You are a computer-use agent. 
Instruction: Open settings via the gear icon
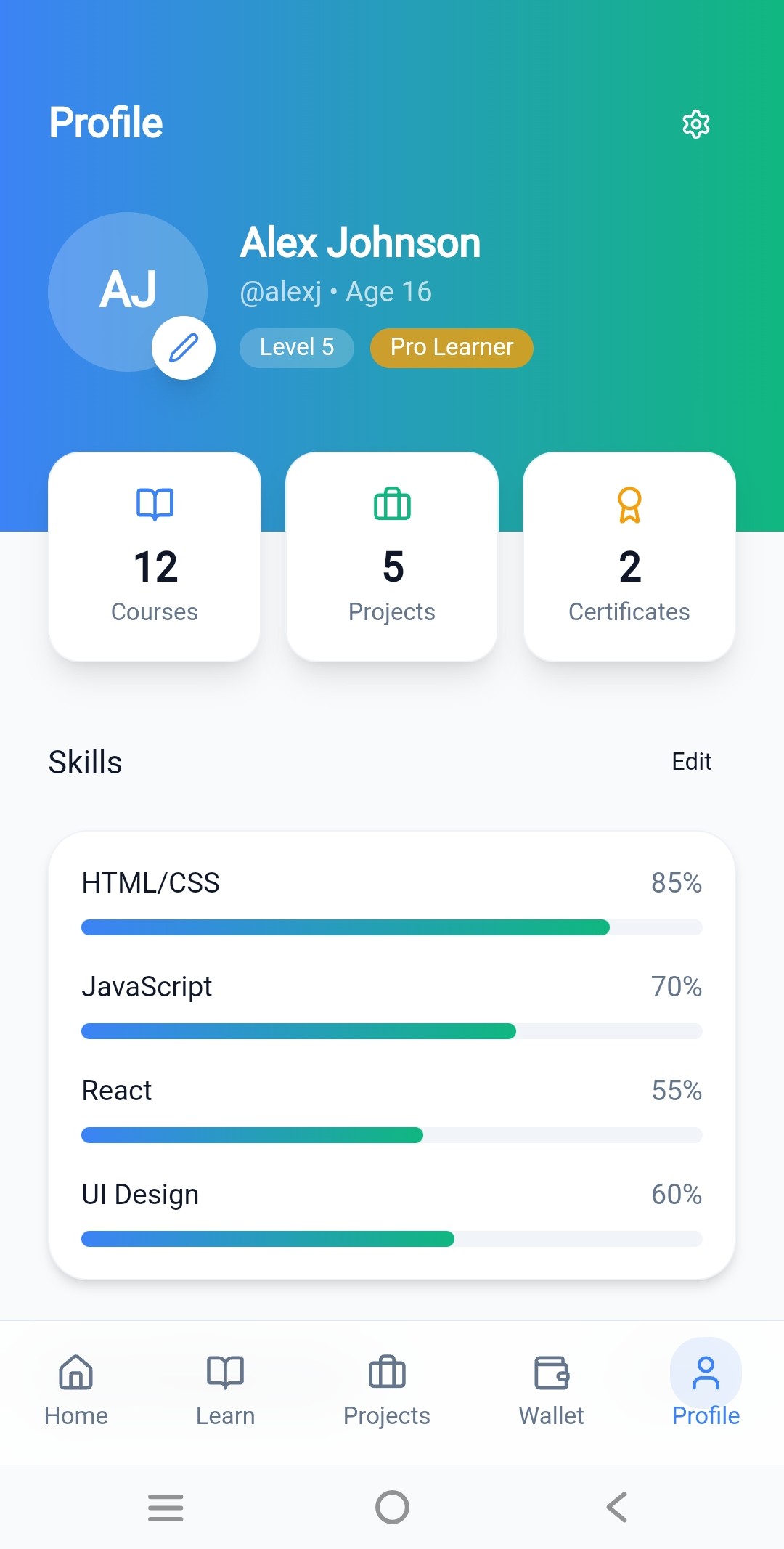[695, 124]
